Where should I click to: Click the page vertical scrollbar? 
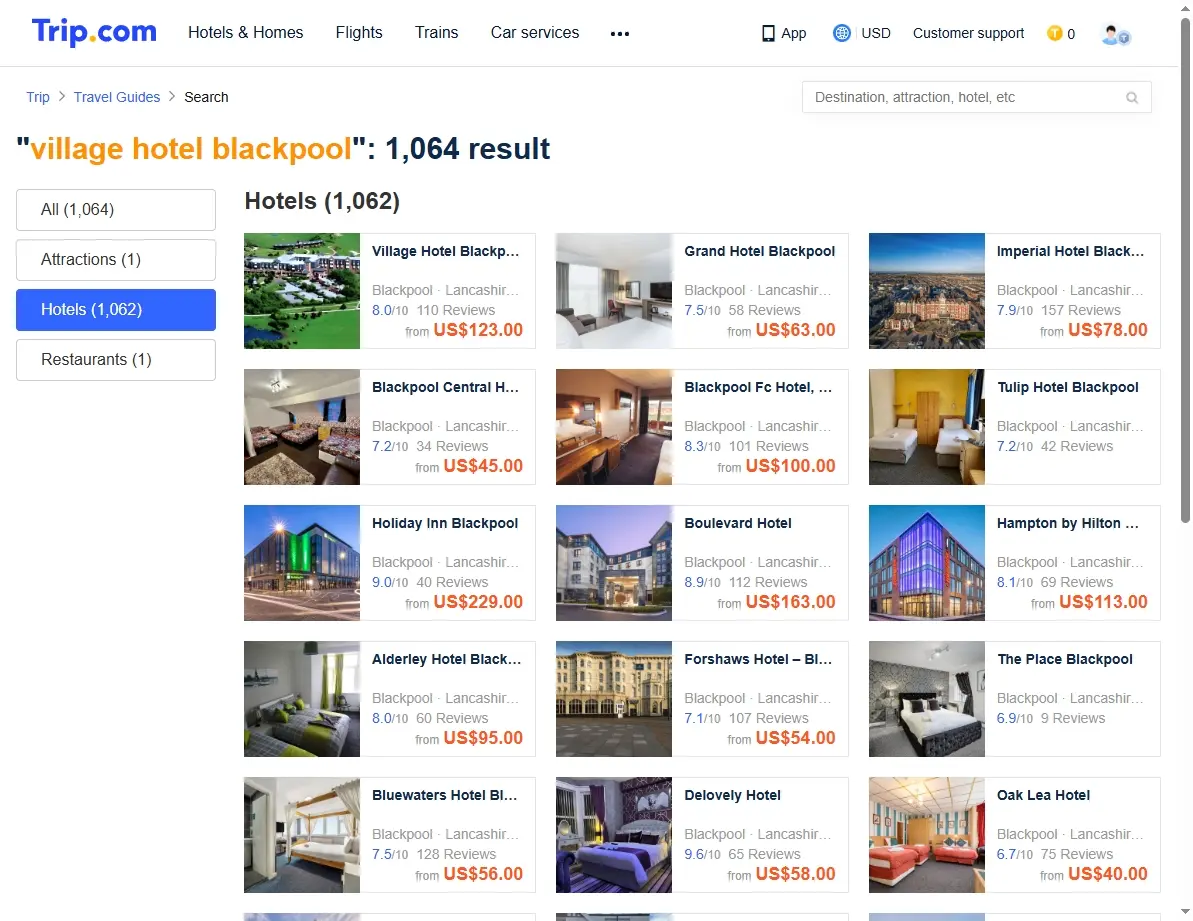(1185, 270)
